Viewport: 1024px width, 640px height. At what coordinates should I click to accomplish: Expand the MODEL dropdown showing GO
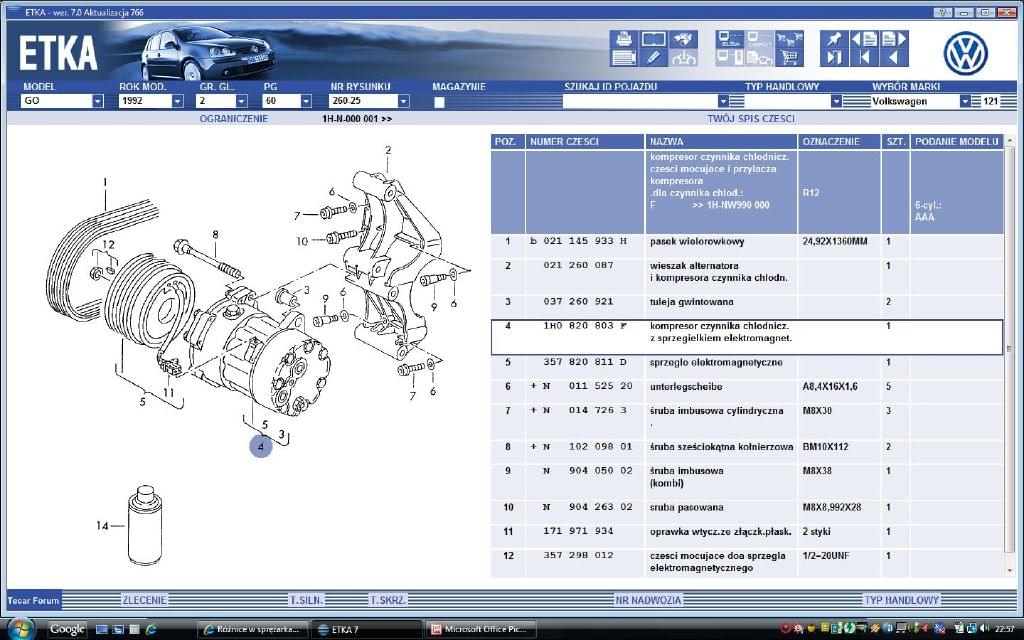[x=97, y=101]
